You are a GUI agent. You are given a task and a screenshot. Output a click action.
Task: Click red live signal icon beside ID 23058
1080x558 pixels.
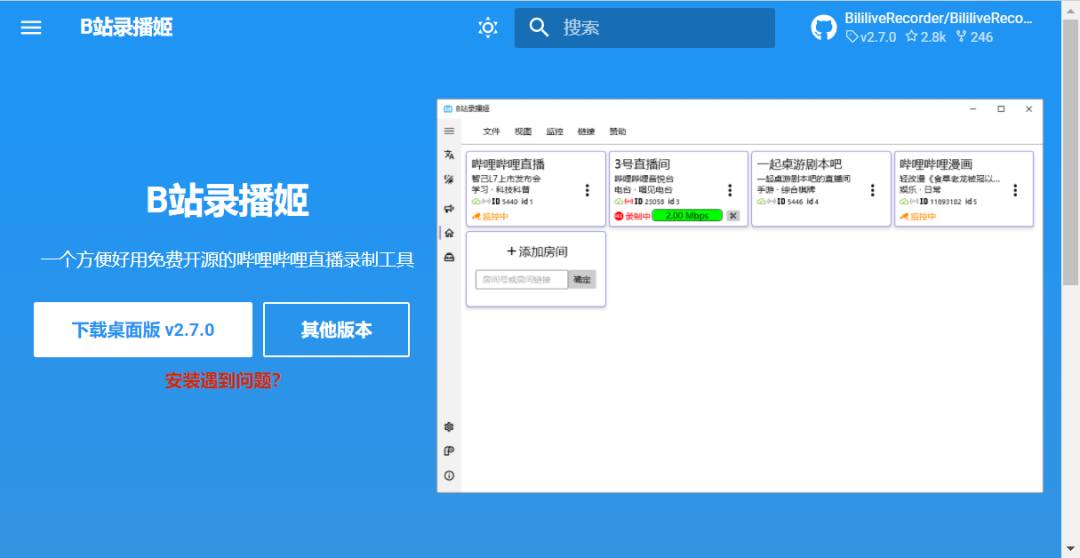tap(628, 202)
